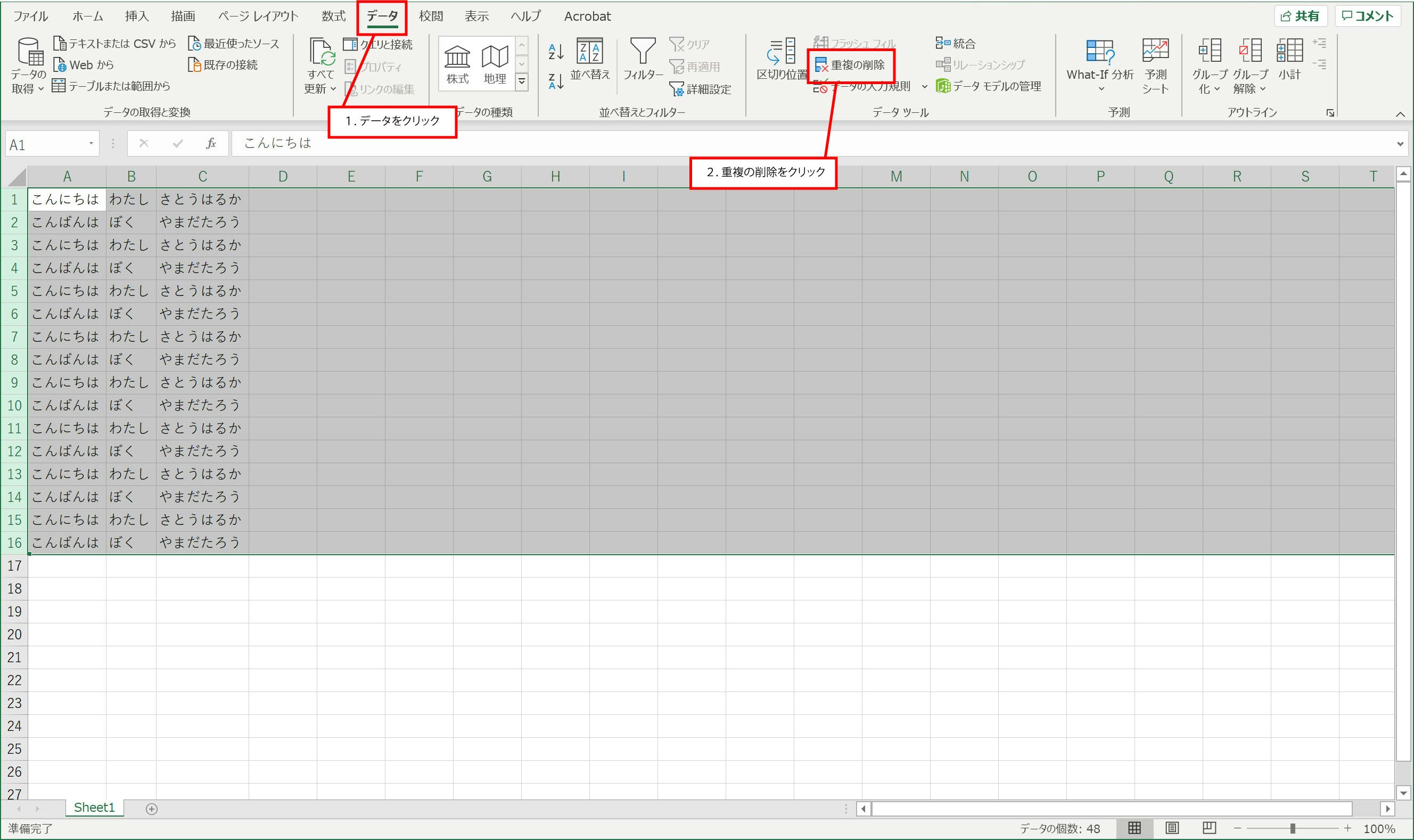
Task: Switch to page break preview view
Action: click(1209, 828)
